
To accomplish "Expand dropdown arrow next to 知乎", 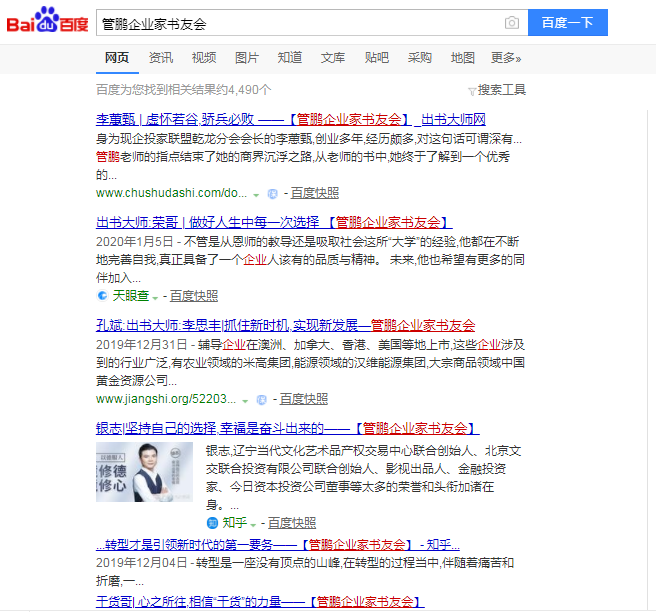I will tap(253, 524).
